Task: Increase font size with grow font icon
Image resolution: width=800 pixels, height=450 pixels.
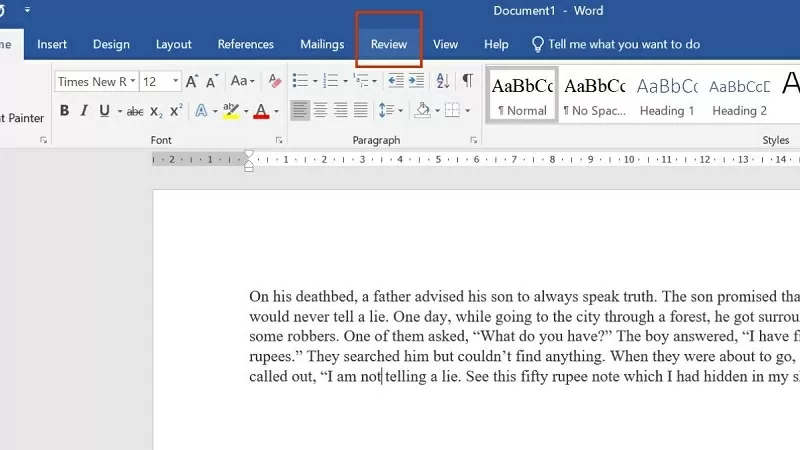Action: point(192,81)
